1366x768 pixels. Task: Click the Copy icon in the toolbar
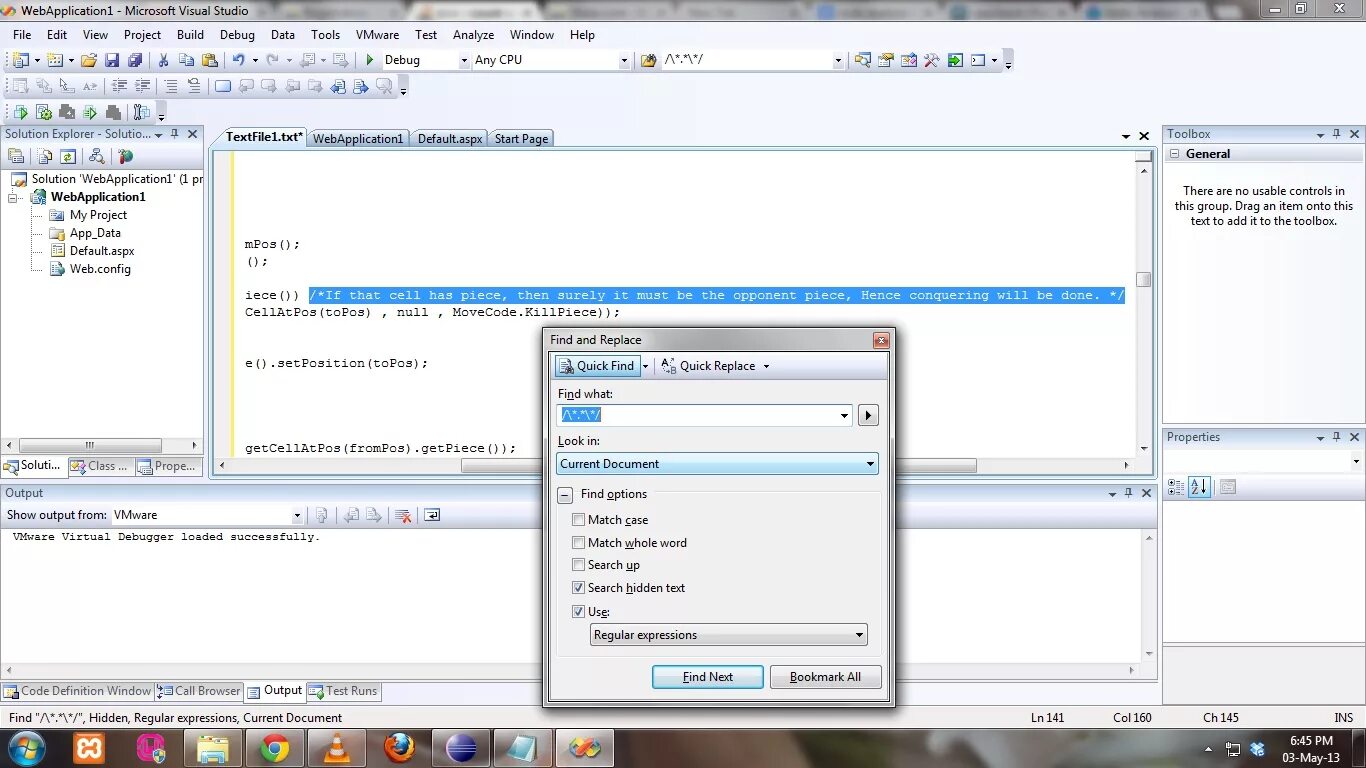pyautogui.click(x=187, y=60)
